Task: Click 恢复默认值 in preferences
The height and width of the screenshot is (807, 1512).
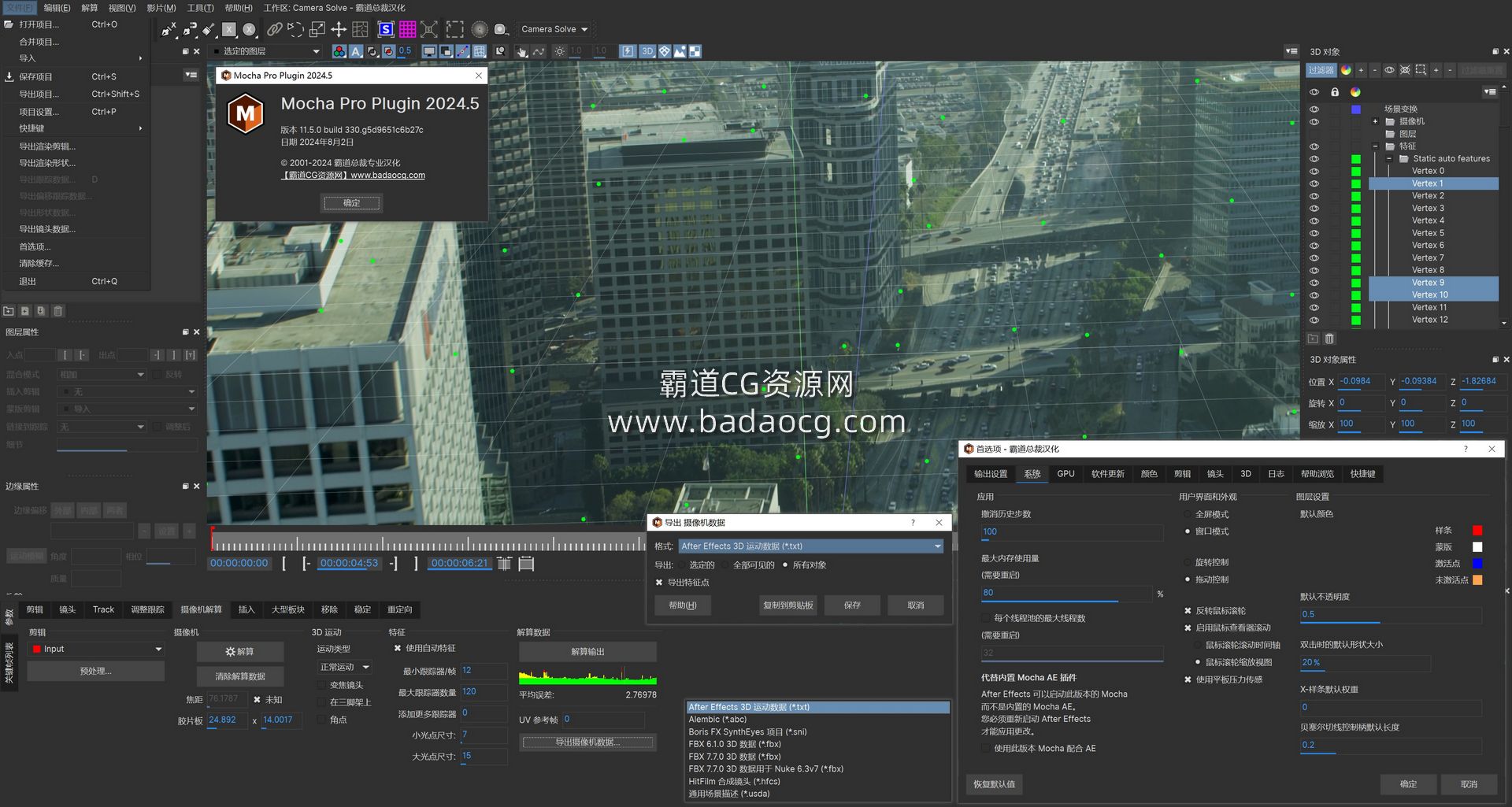Action: pos(994,784)
